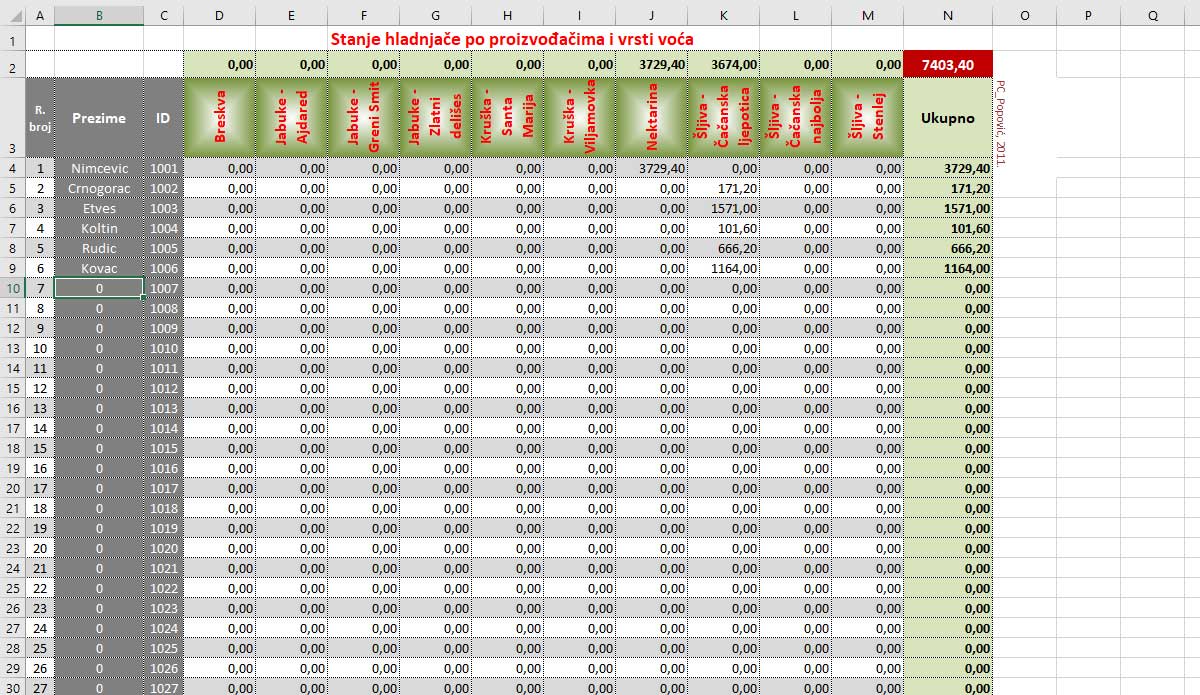
Task: Select column header Q
Action: (1152, 15)
